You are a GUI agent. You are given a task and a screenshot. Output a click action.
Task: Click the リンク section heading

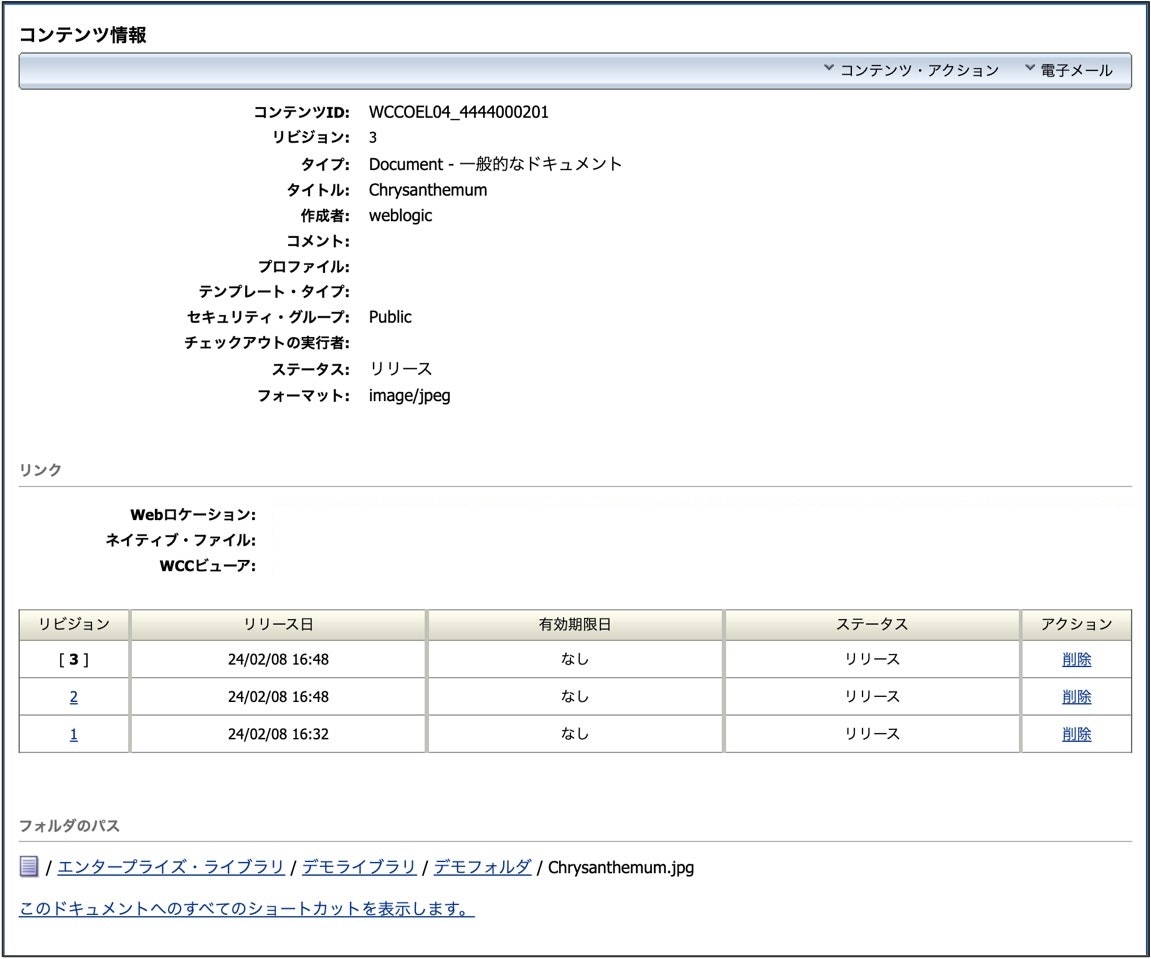[x=40, y=470]
